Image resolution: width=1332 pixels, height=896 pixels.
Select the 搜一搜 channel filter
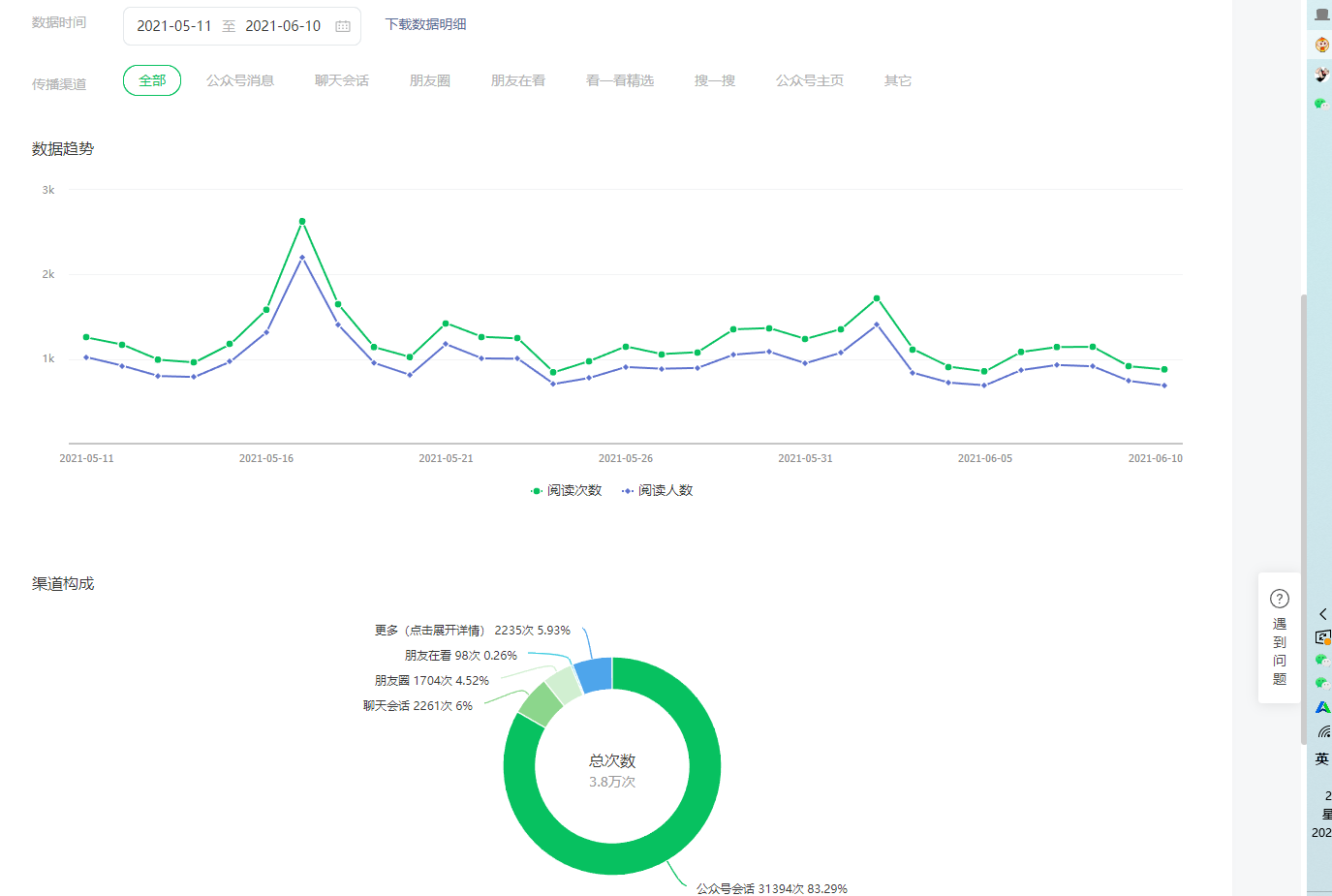tap(714, 80)
